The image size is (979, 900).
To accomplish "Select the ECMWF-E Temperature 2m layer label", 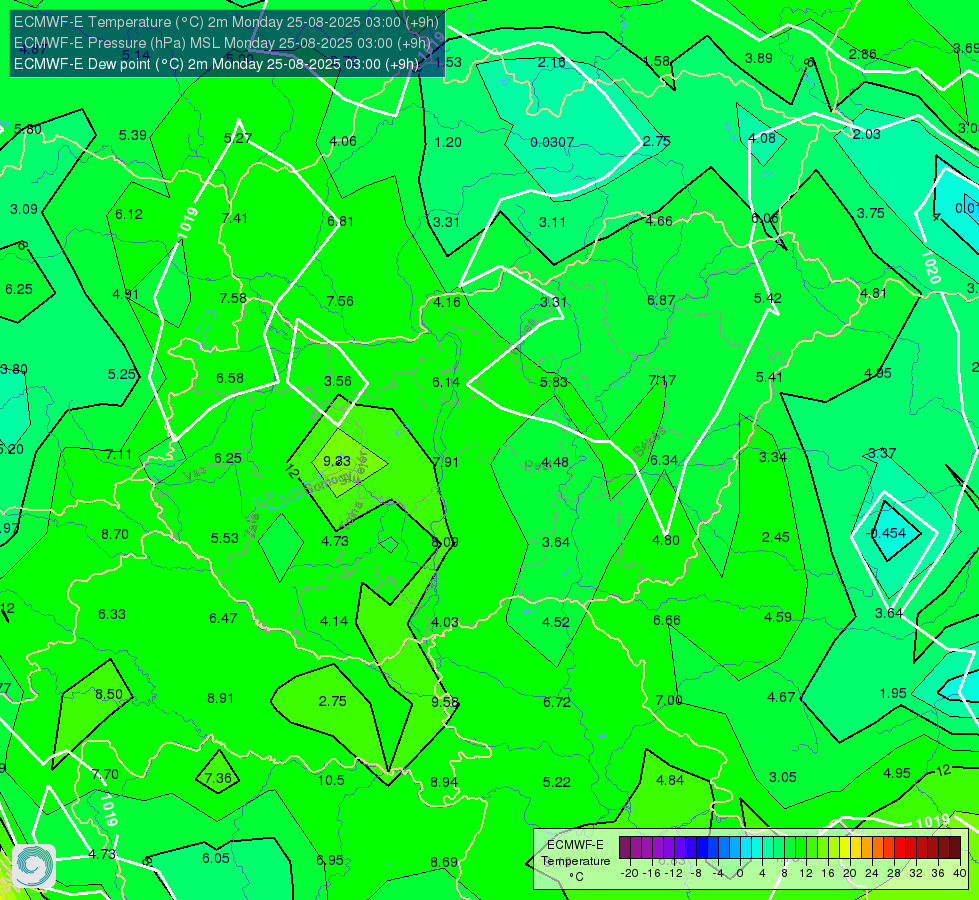I will [226, 22].
